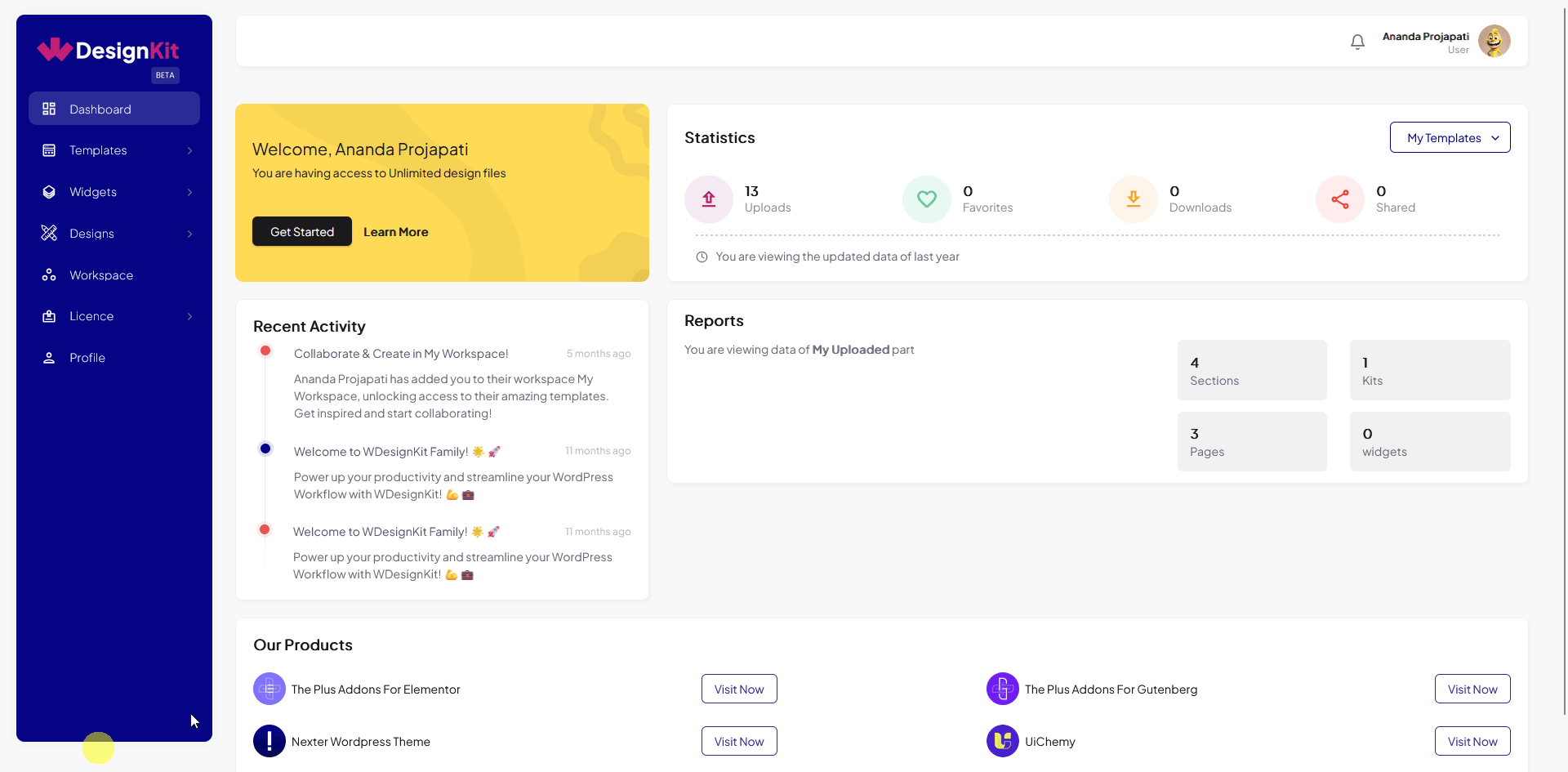Open Licence menu item
Viewport: 1568px width, 772px height.
114,316
